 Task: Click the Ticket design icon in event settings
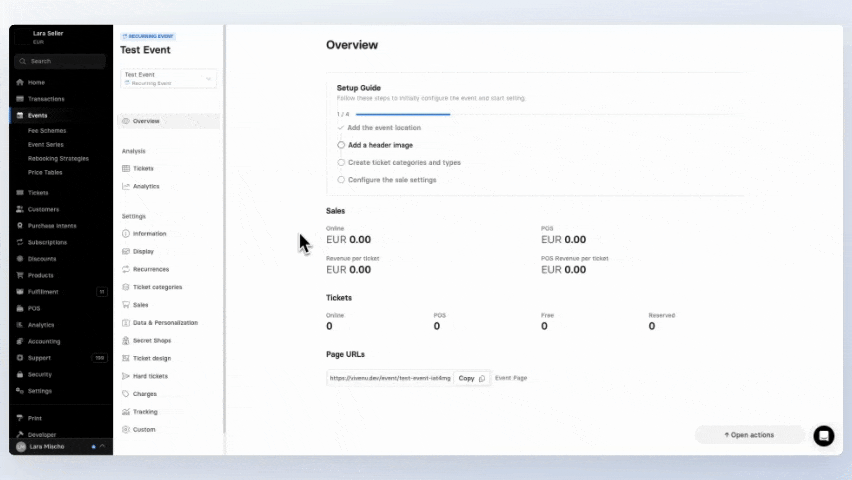[x=125, y=358]
